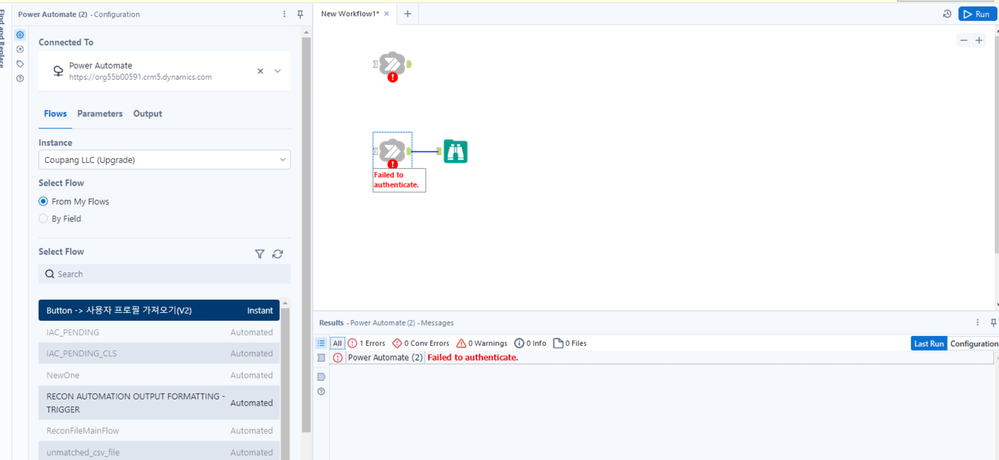Viewport: 999px width, 460px height.
Task: Switch to the Output tab
Action: 148,113
